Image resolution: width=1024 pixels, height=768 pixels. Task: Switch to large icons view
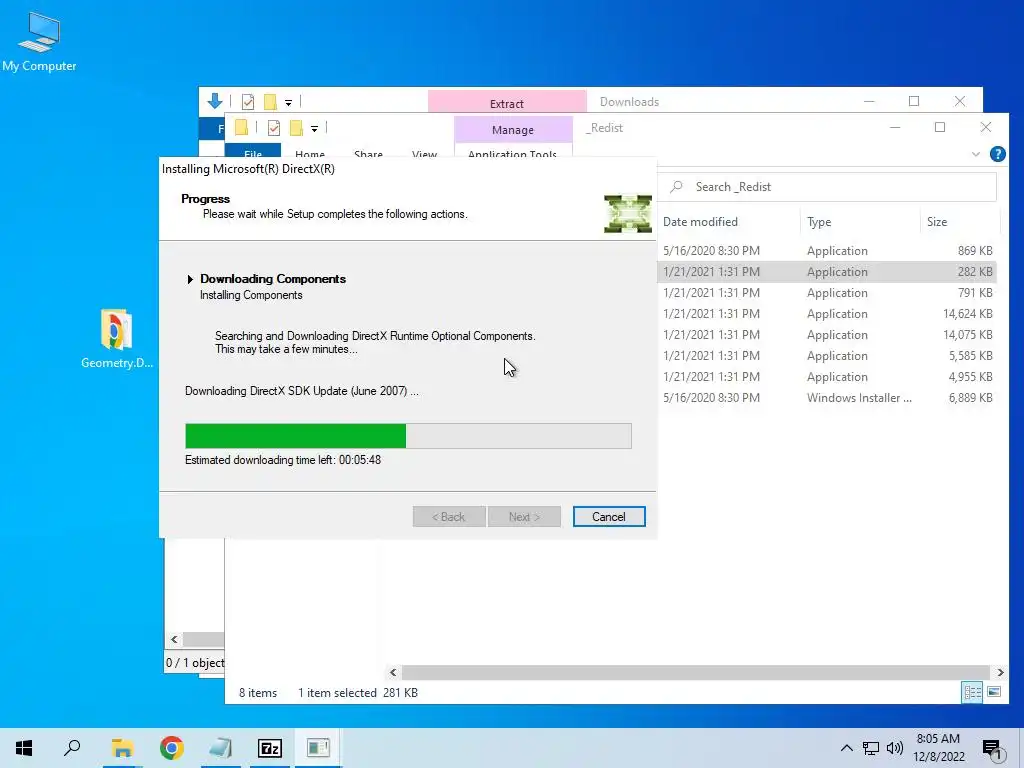click(x=994, y=692)
